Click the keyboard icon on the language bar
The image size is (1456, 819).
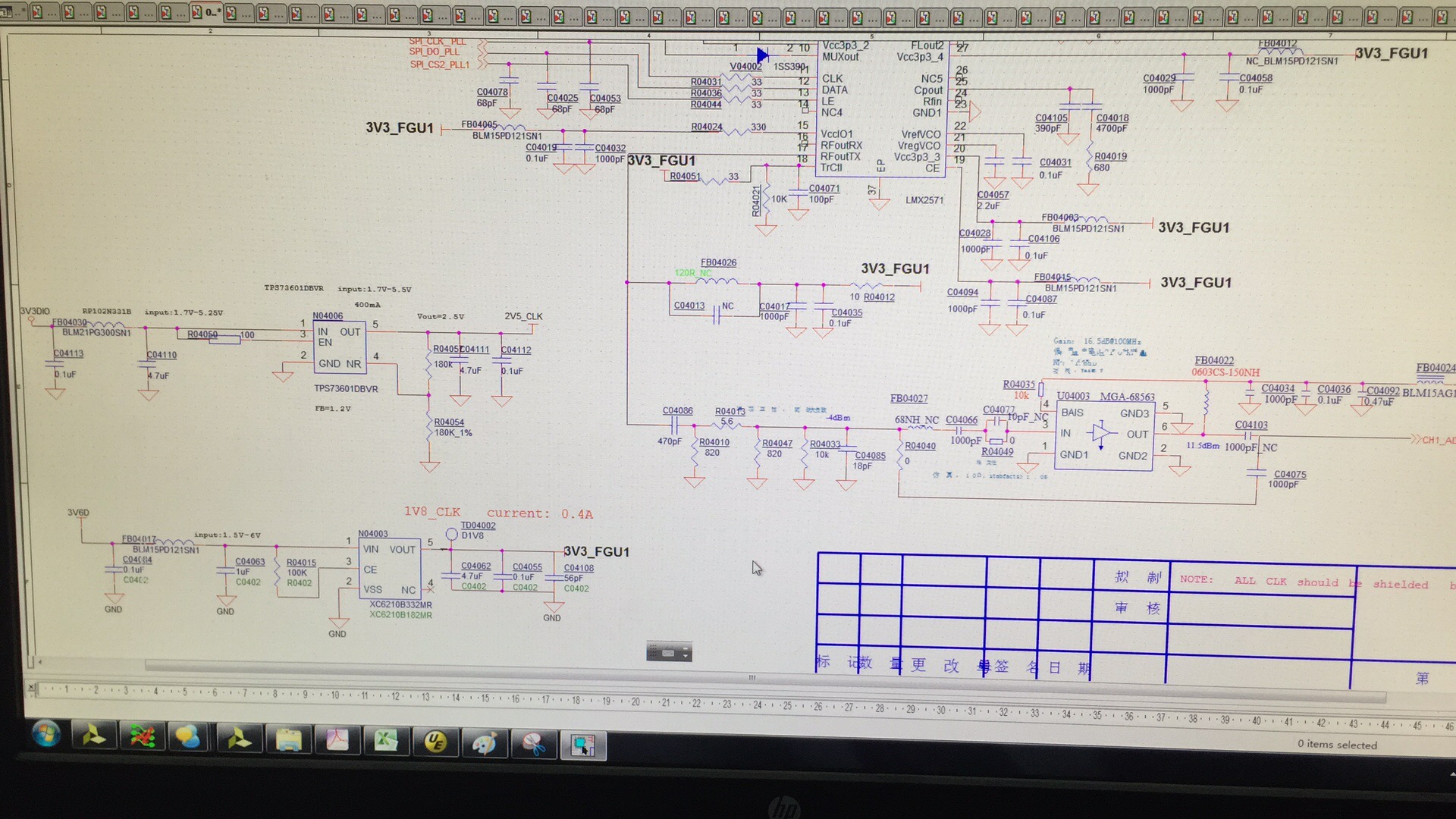click(x=668, y=652)
